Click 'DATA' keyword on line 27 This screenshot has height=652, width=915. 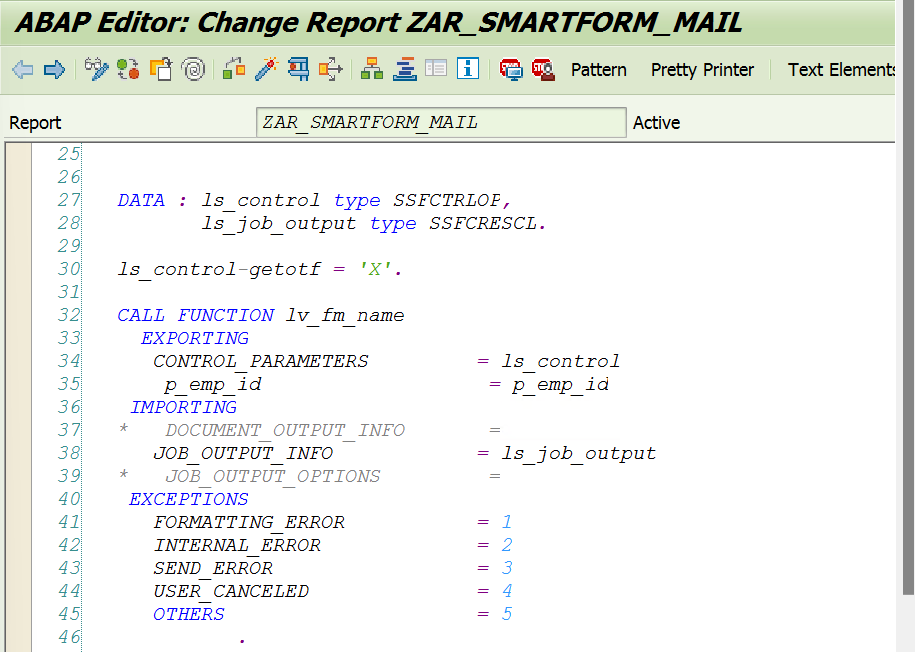tap(141, 200)
